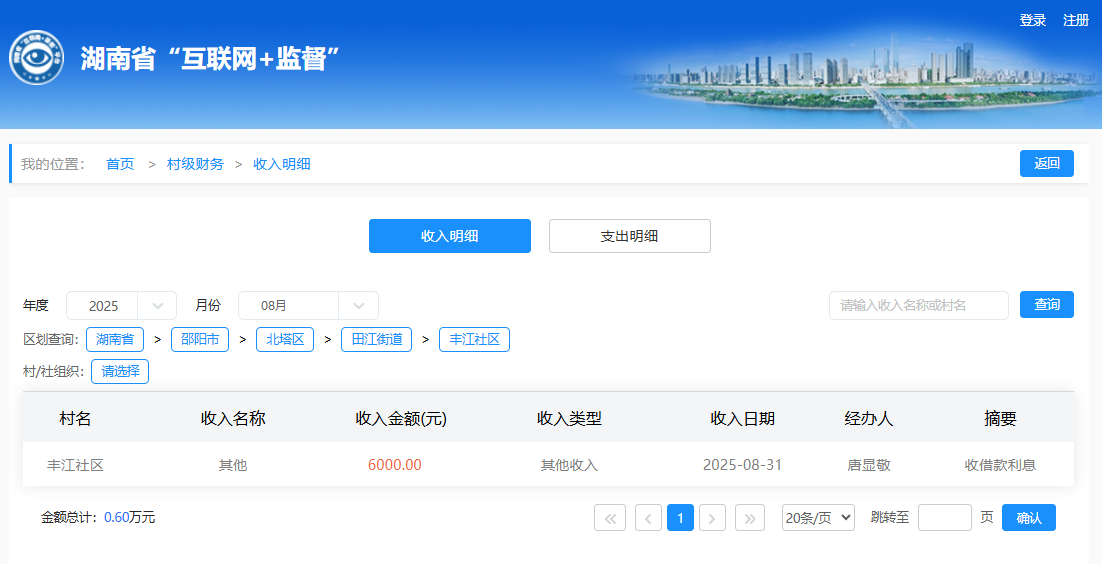Screen dimensions: 1102x564
Task: Click the next page arrow
Action: pyautogui.click(x=712, y=517)
